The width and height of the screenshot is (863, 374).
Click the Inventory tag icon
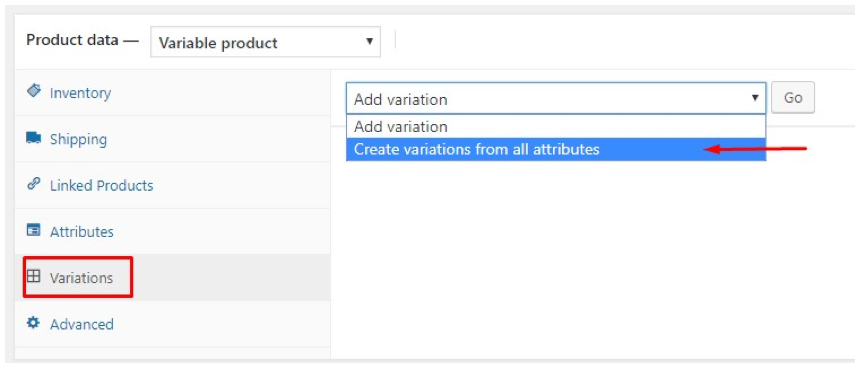click(34, 91)
